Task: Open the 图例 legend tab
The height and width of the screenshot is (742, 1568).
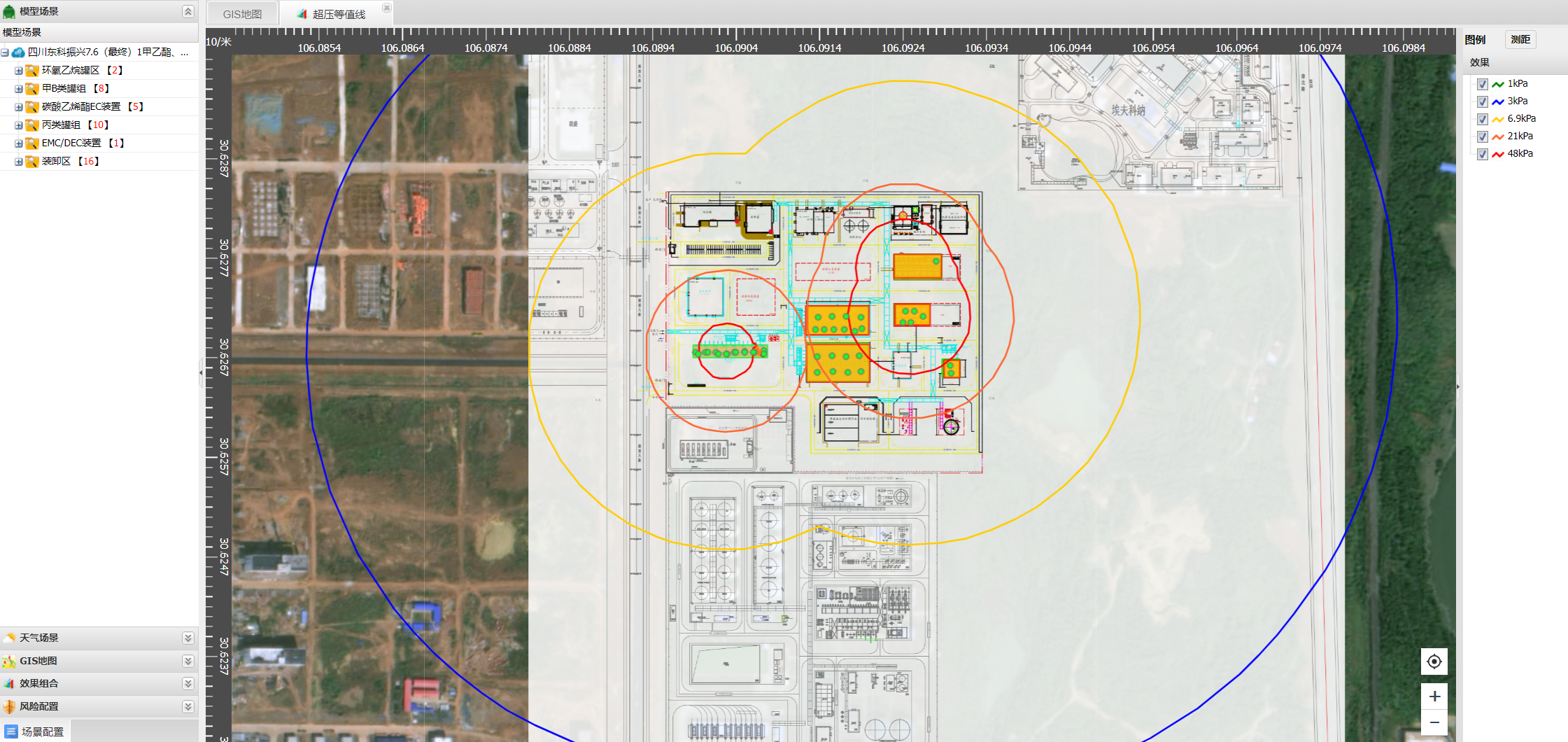Action: (1475, 40)
